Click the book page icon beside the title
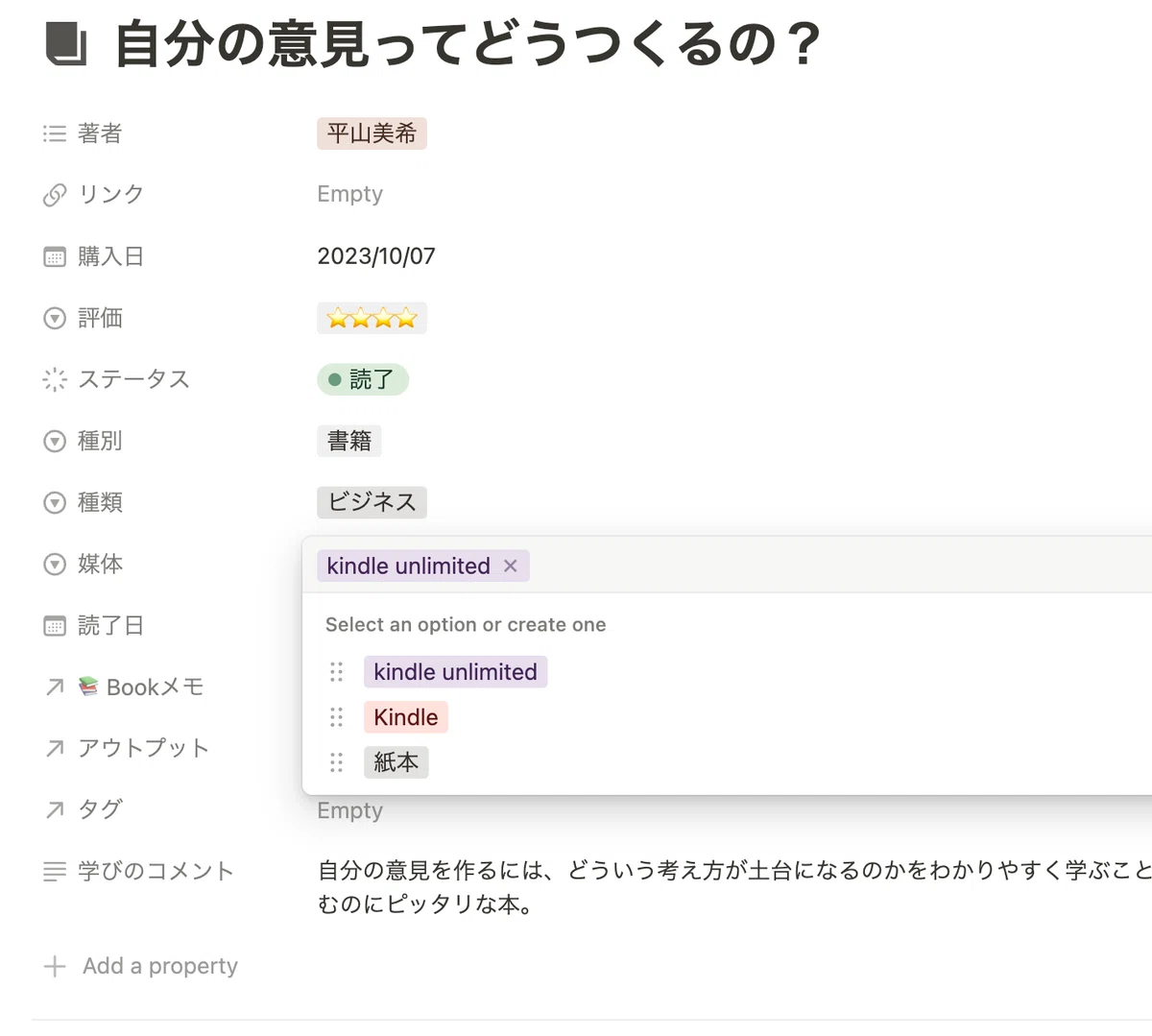 [66, 45]
